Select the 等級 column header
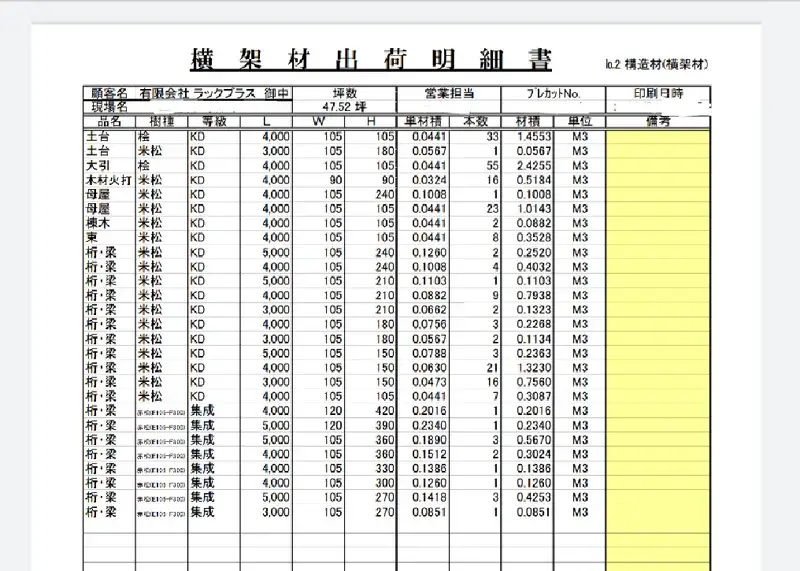Image resolution: width=800 pixels, height=571 pixels. click(214, 121)
